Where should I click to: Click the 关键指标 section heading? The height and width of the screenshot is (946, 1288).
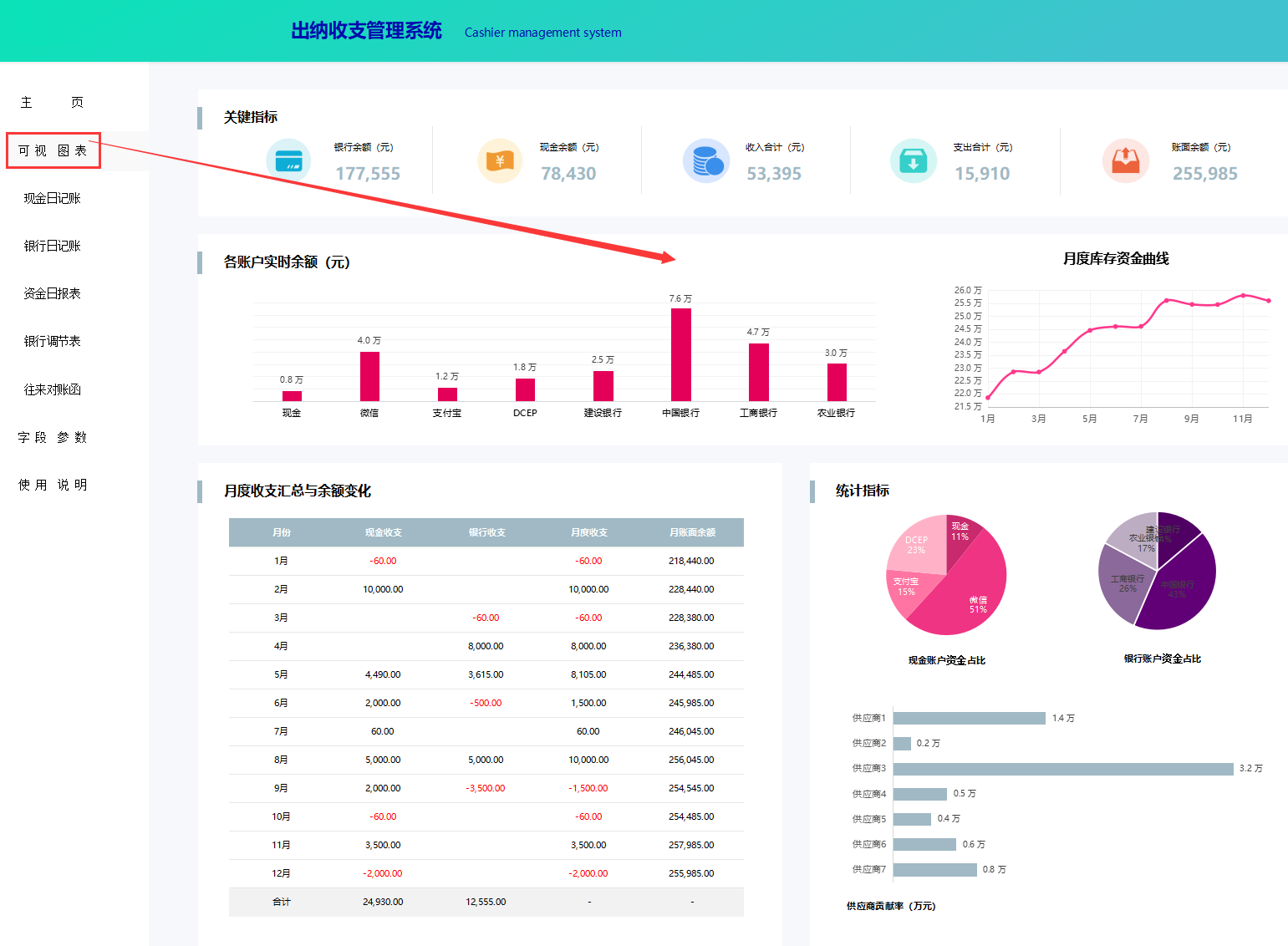[251, 117]
